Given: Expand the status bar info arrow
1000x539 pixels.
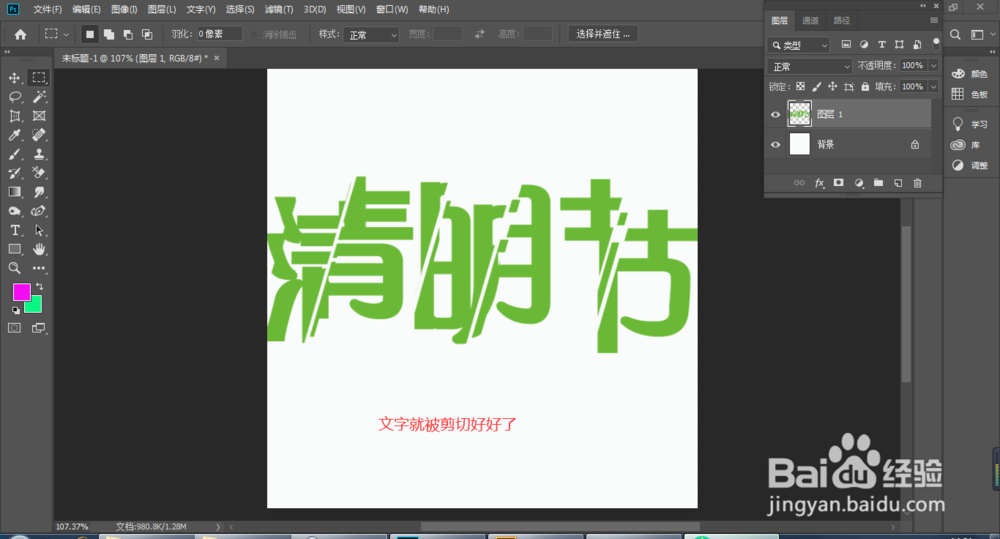Looking at the screenshot, I should click(x=217, y=527).
